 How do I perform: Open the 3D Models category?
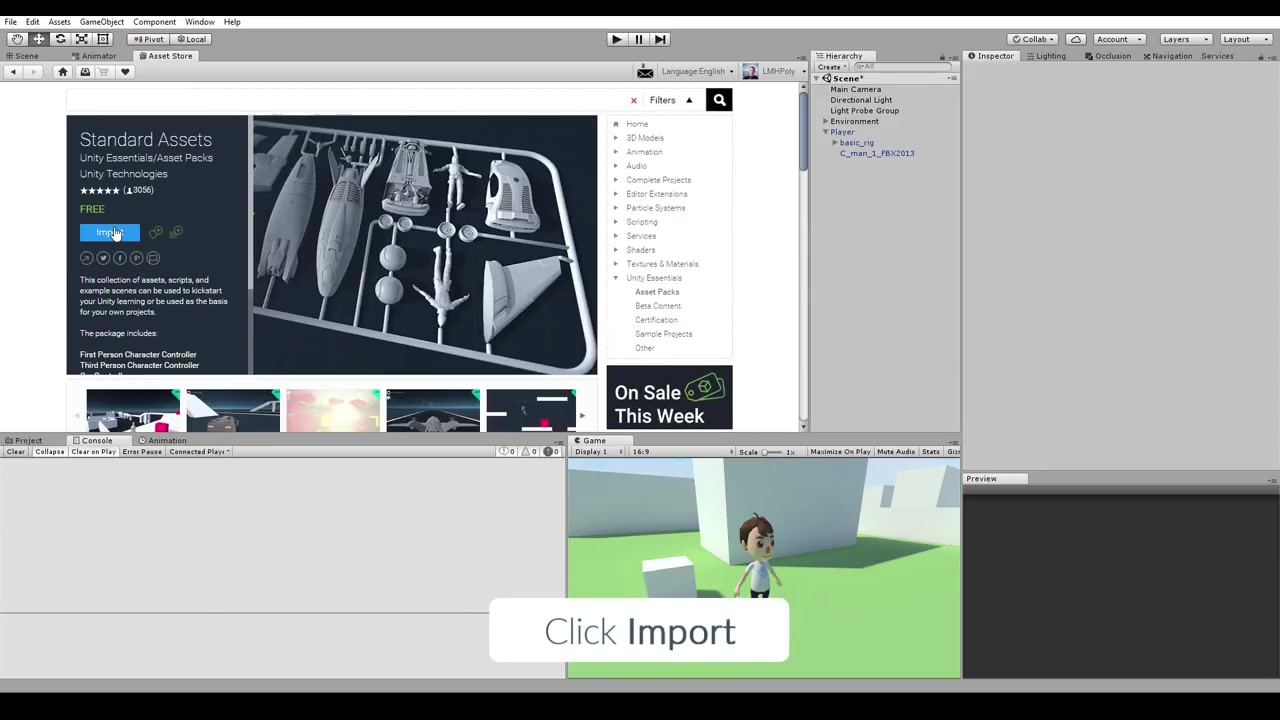point(645,138)
